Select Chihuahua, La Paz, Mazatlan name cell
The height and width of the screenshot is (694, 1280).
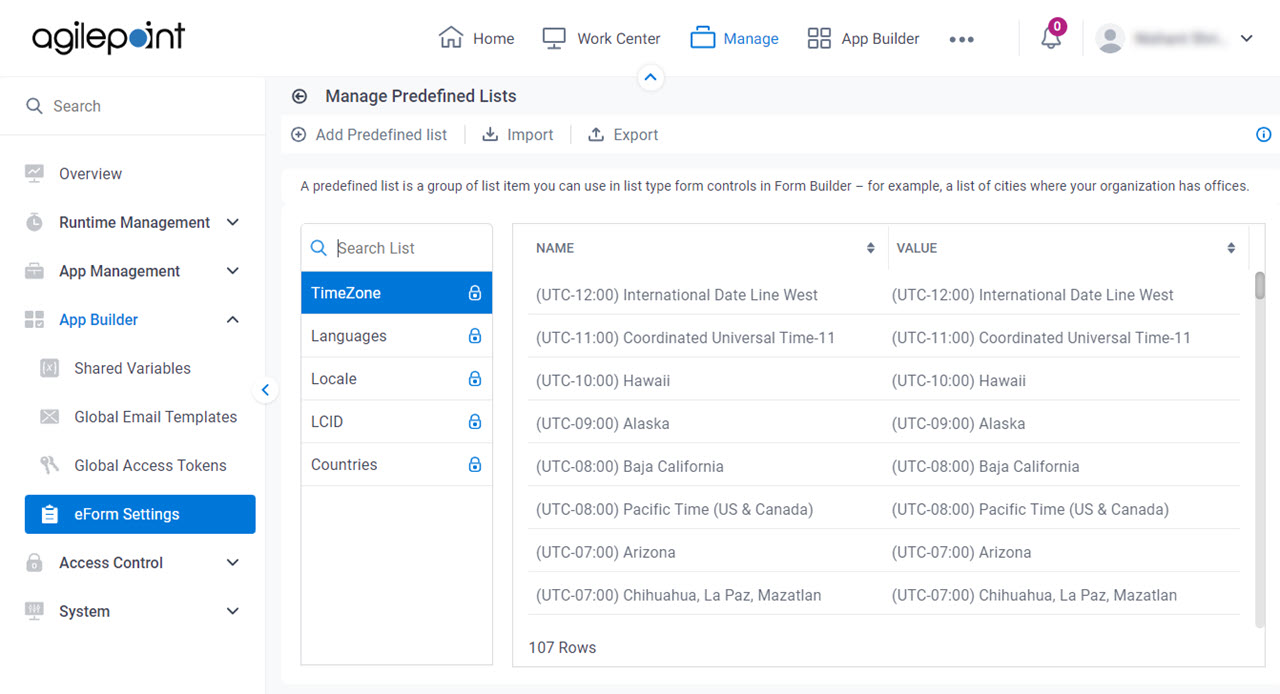(x=679, y=596)
